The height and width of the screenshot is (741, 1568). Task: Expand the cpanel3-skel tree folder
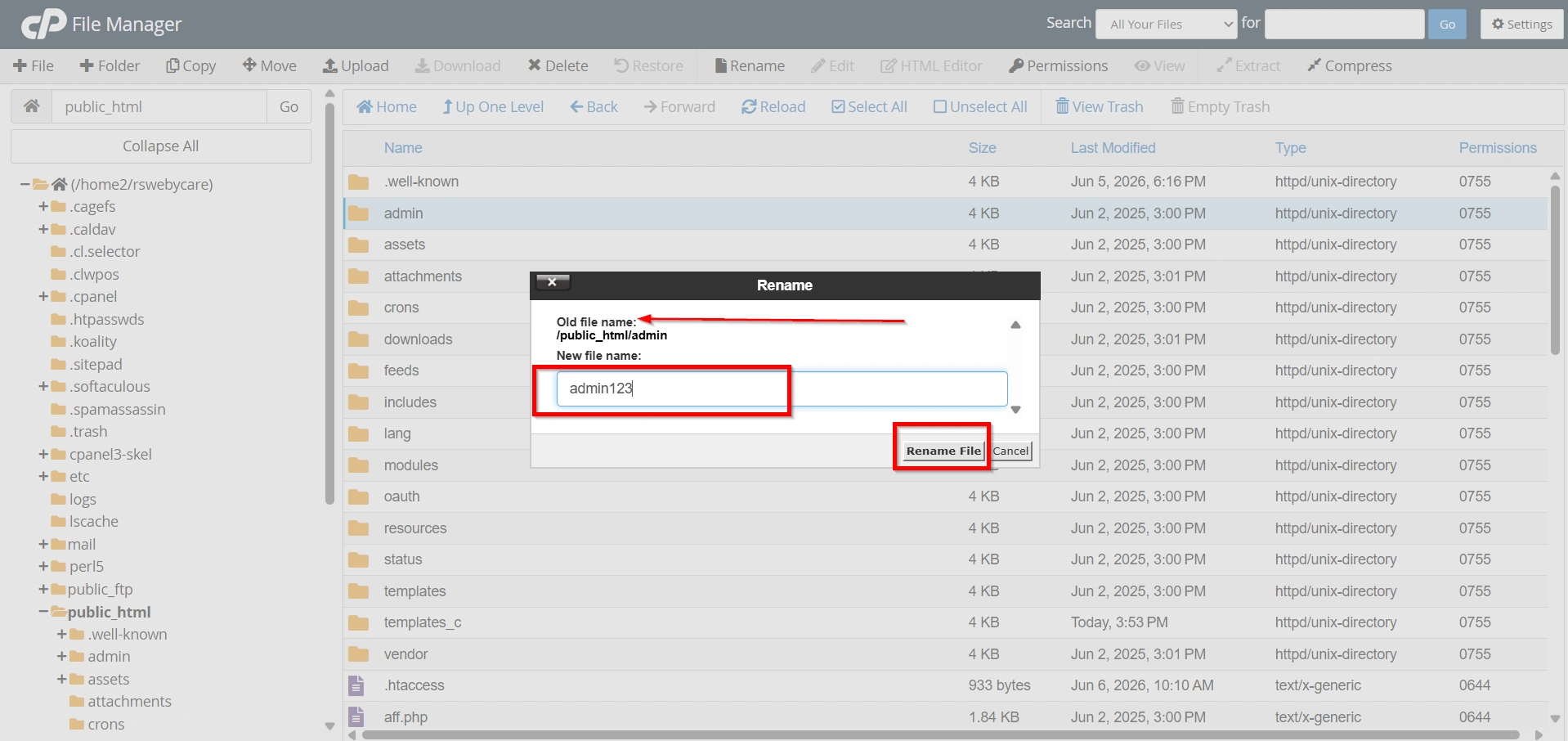(43, 454)
